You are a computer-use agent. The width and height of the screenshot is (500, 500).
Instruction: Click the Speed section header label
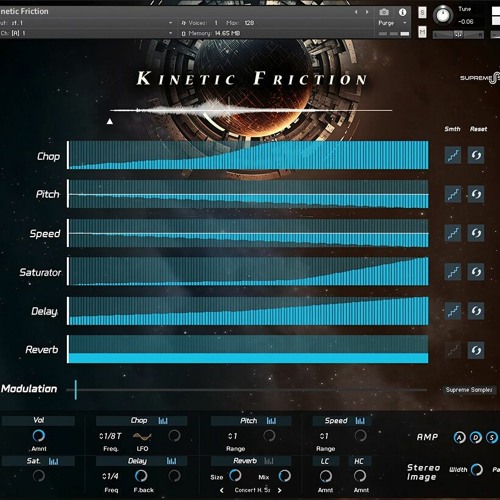click(x=336, y=421)
